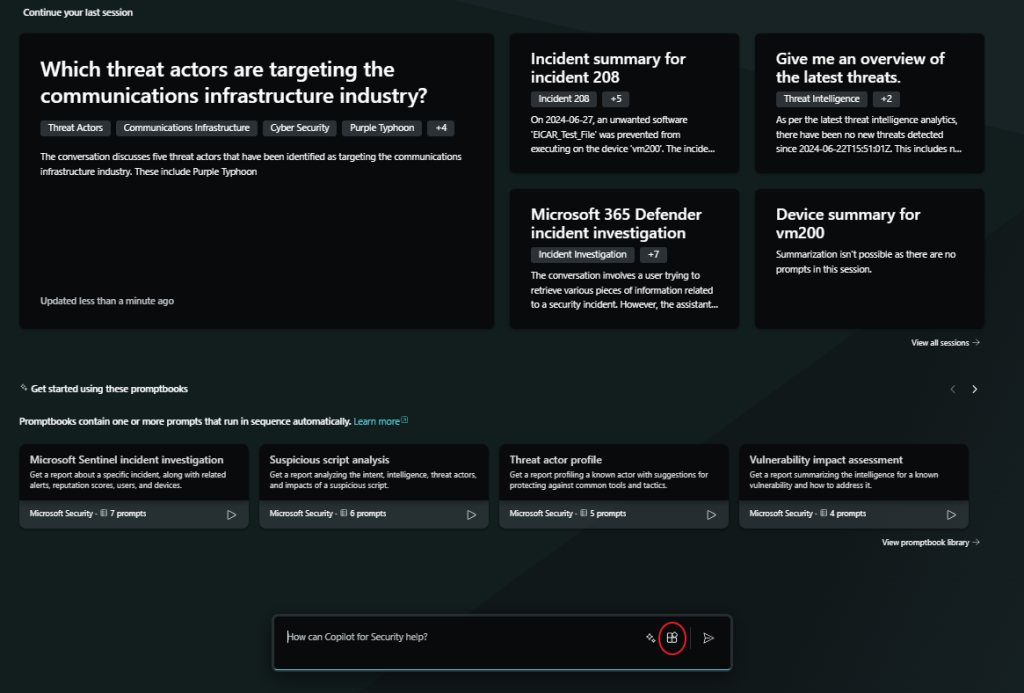
Task: Click the "Continue your last session" heading
Action: (x=78, y=12)
